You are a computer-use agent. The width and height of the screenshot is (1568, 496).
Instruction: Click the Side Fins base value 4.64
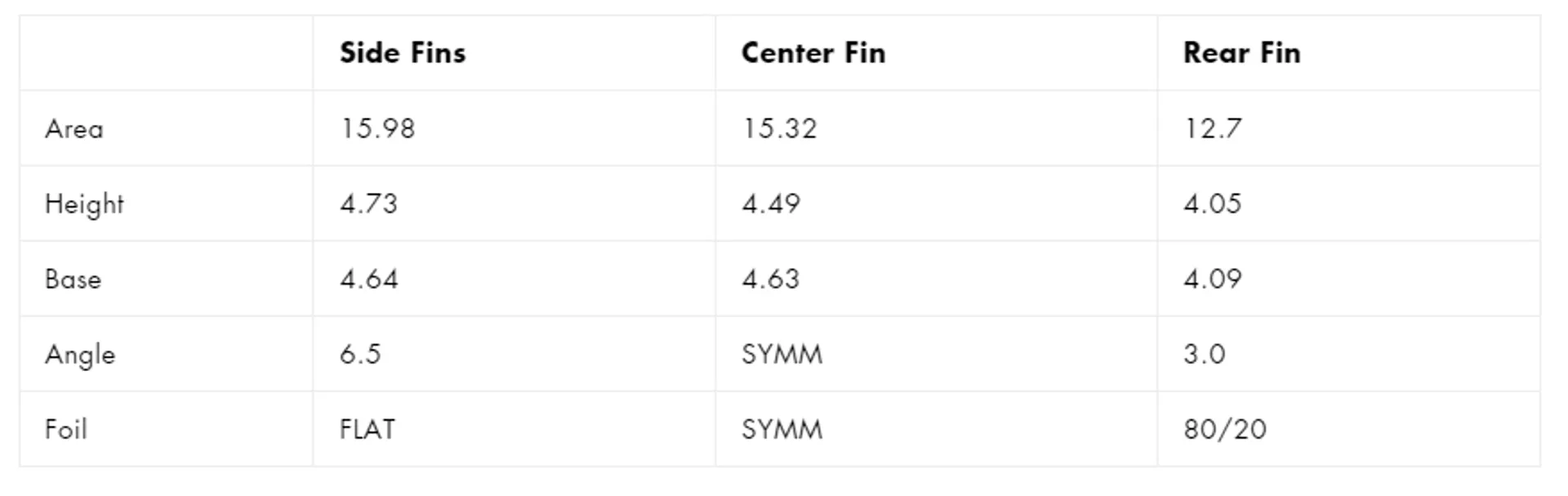point(369,279)
